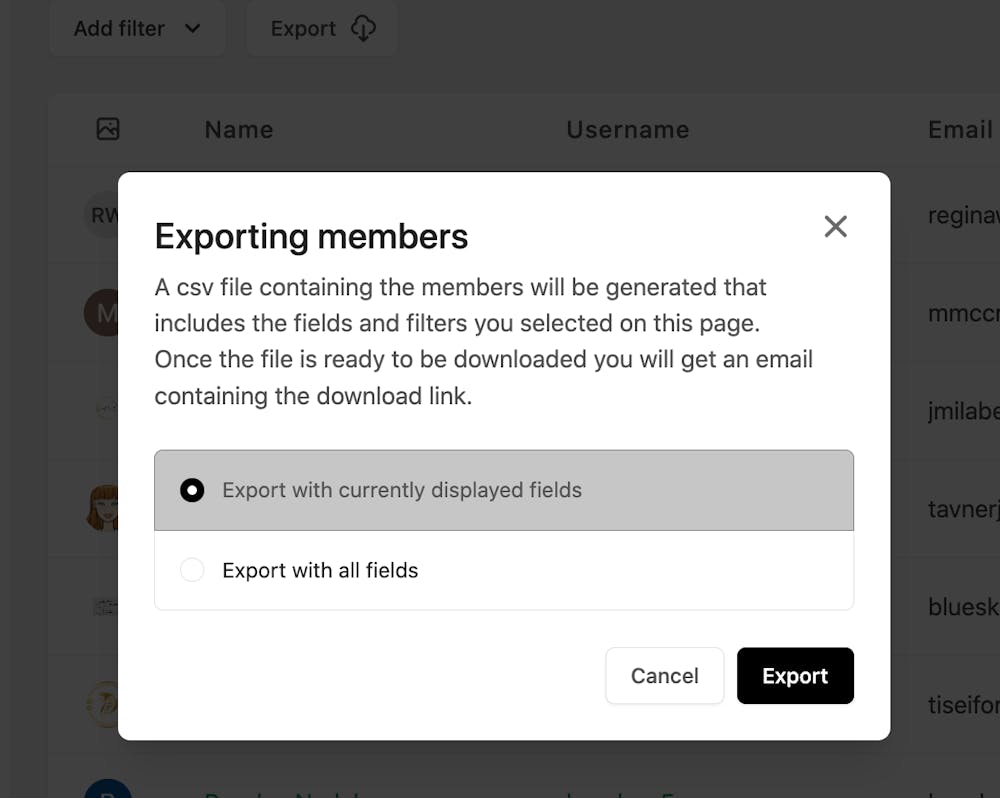Click the Email column header
This screenshot has width=1000, height=798.
pyautogui.click(x=960, y=130)
